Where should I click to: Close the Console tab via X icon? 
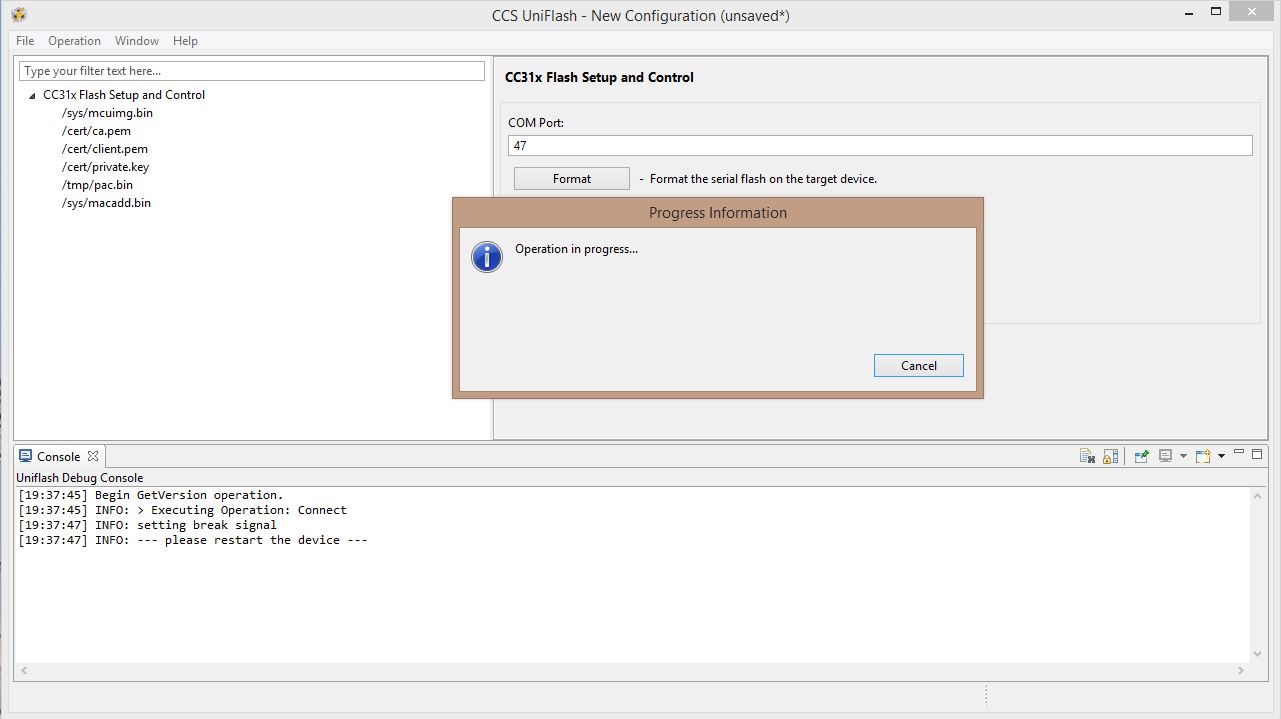92,456
